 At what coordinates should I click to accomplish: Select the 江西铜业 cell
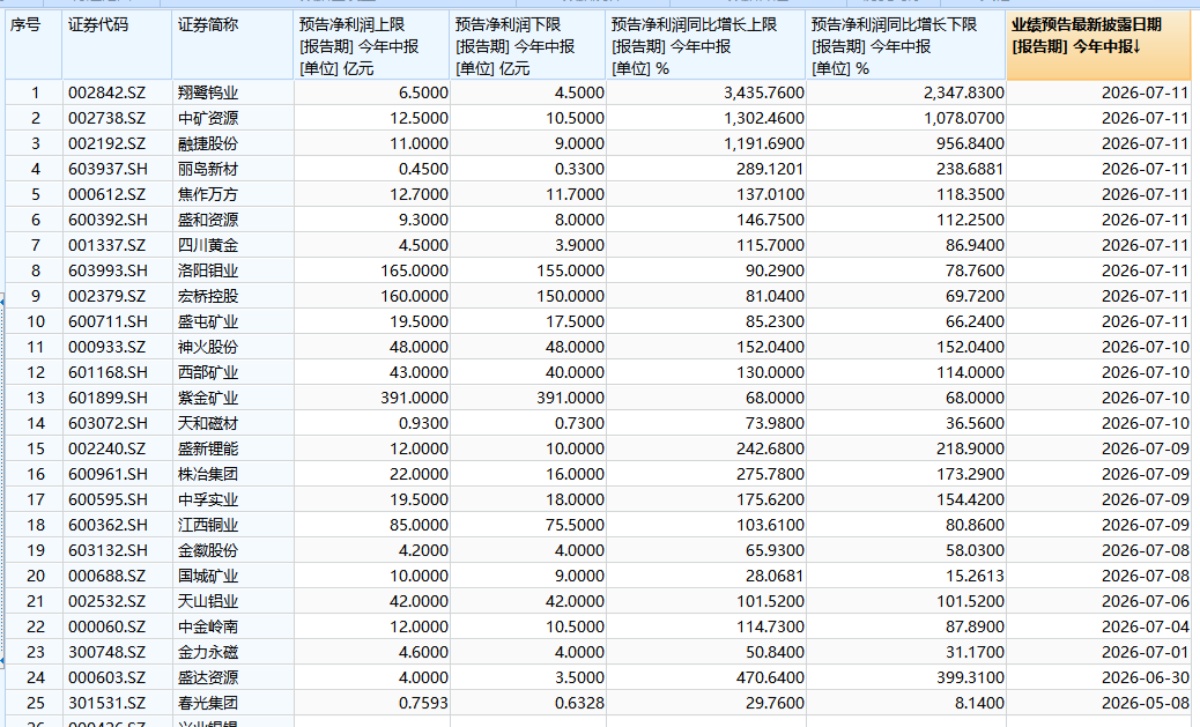233,525
